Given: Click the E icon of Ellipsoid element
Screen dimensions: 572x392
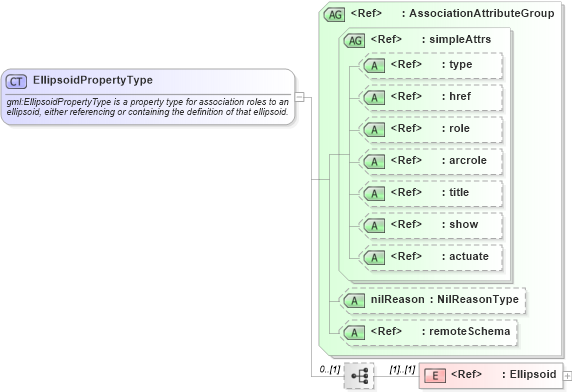Looking at the screenshot, I should point(435,376).
